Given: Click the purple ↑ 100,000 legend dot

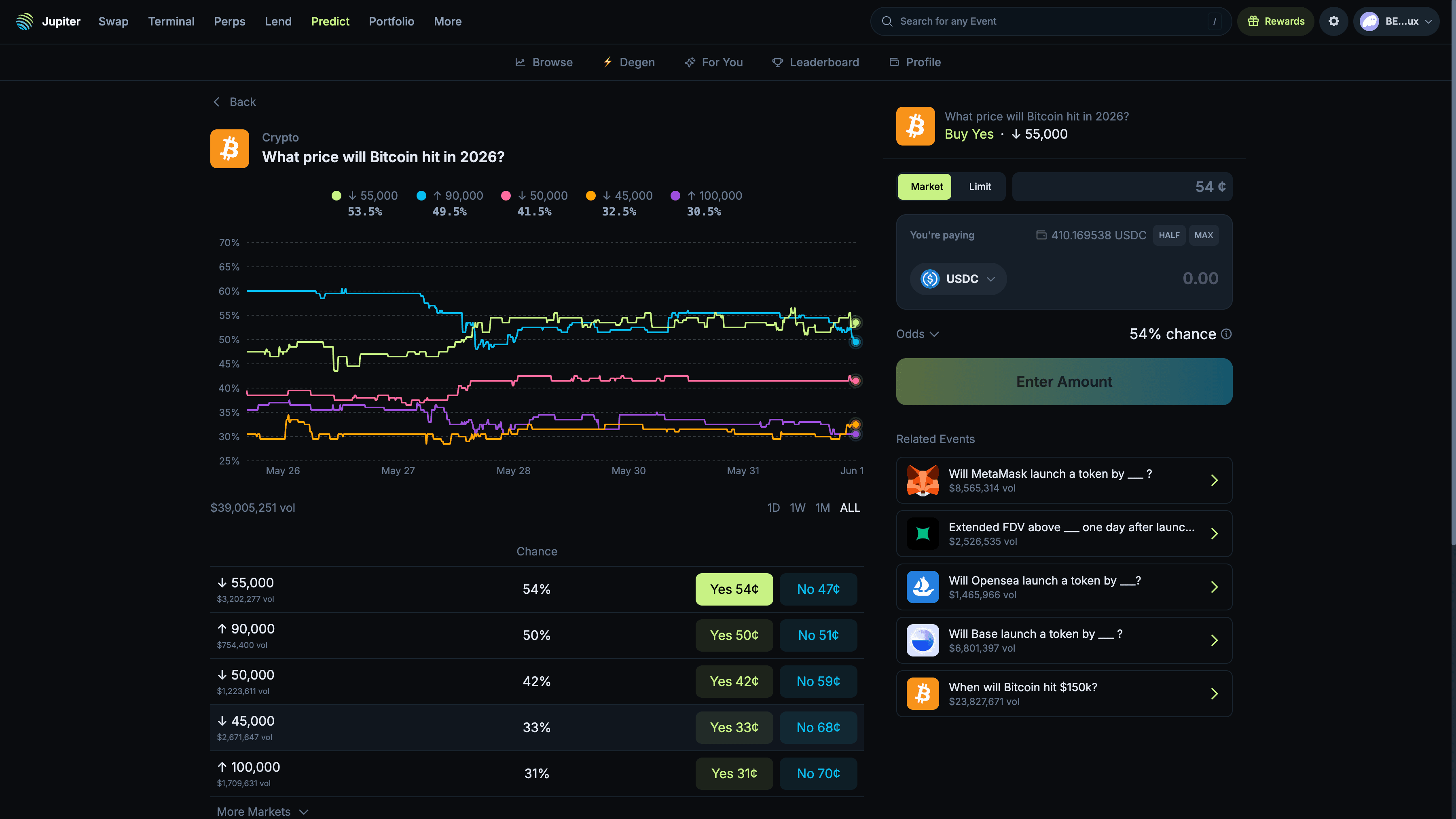Looking at the screenshot, I should tap(675, 195).
